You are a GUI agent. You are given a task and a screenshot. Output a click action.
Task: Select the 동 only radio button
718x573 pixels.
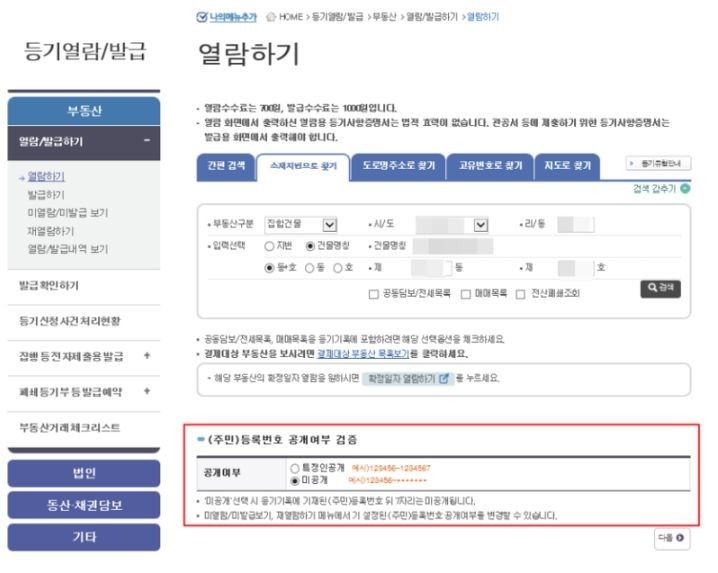pos(310,268)
